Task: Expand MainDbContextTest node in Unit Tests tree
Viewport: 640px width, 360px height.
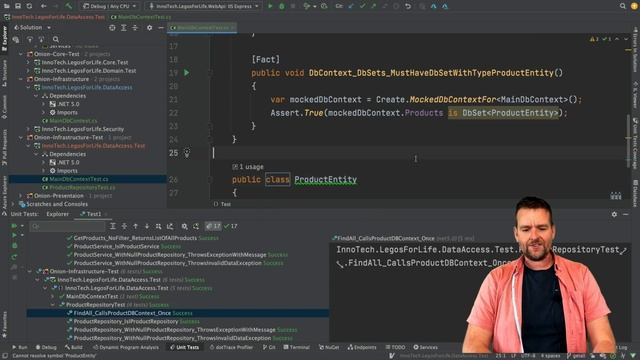Action: 53,297
